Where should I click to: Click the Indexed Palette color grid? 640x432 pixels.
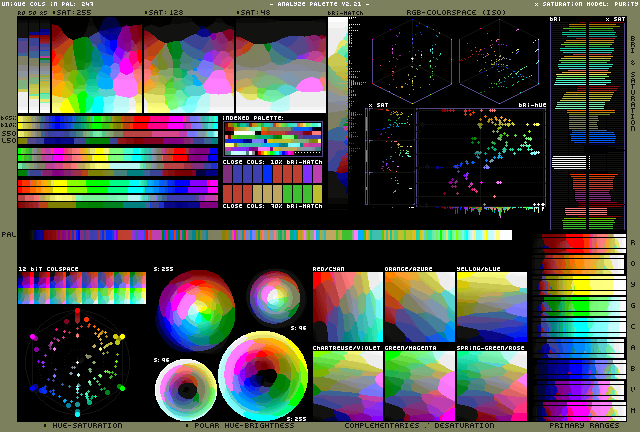point(272,137)
